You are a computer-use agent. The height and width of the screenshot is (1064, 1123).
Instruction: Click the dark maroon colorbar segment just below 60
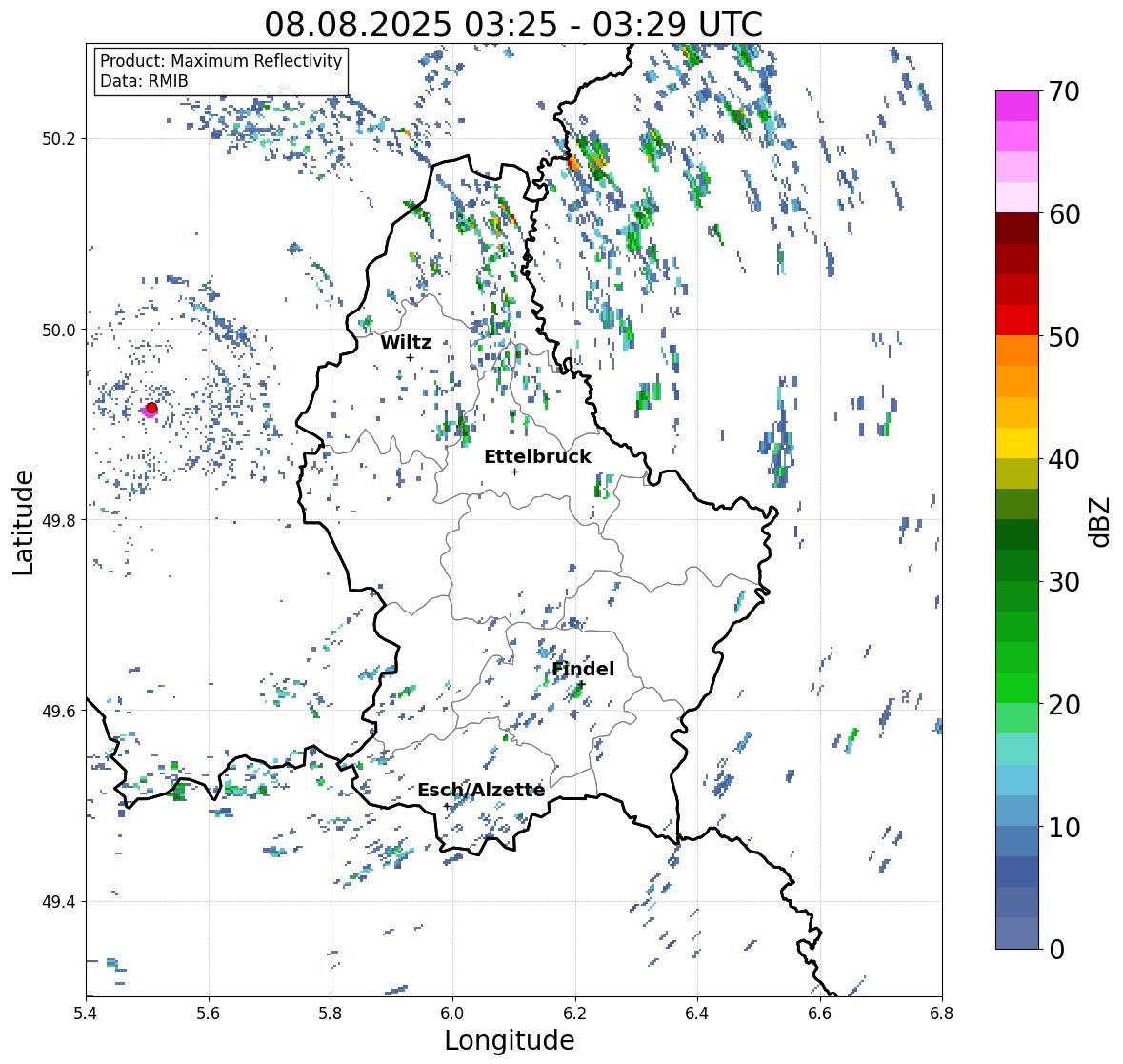(x=1017, y=229)
